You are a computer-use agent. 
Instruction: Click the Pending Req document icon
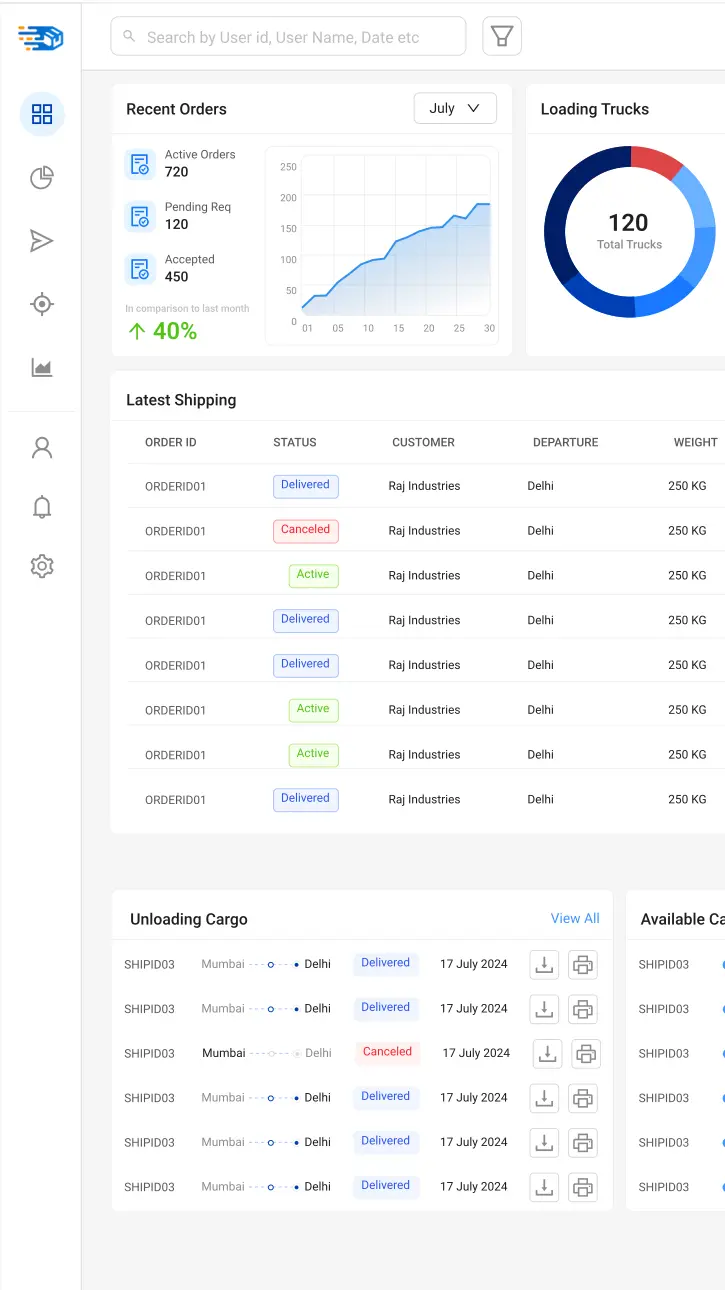click(139, 216)
